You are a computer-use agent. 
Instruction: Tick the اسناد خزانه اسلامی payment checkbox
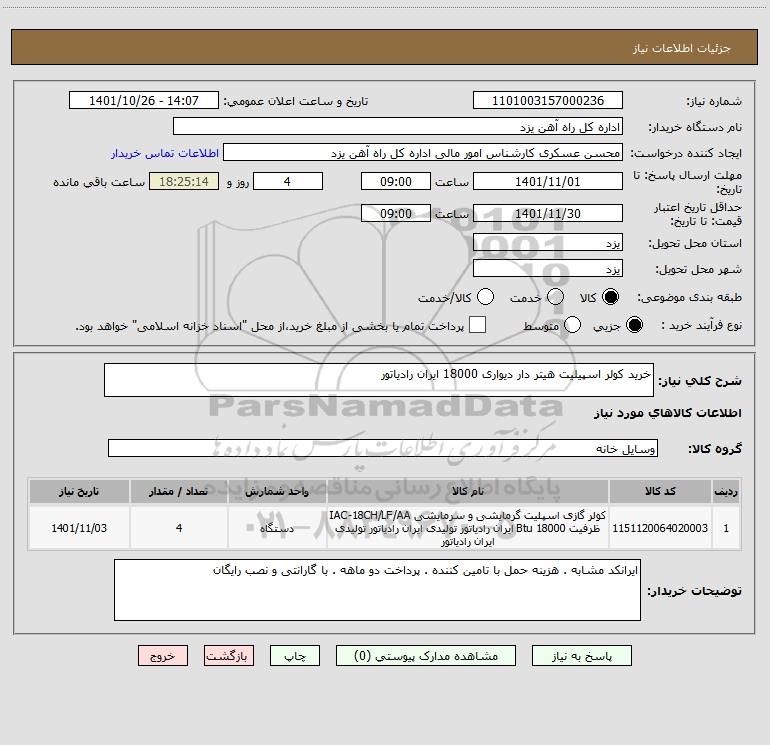(x=477, y=325)
